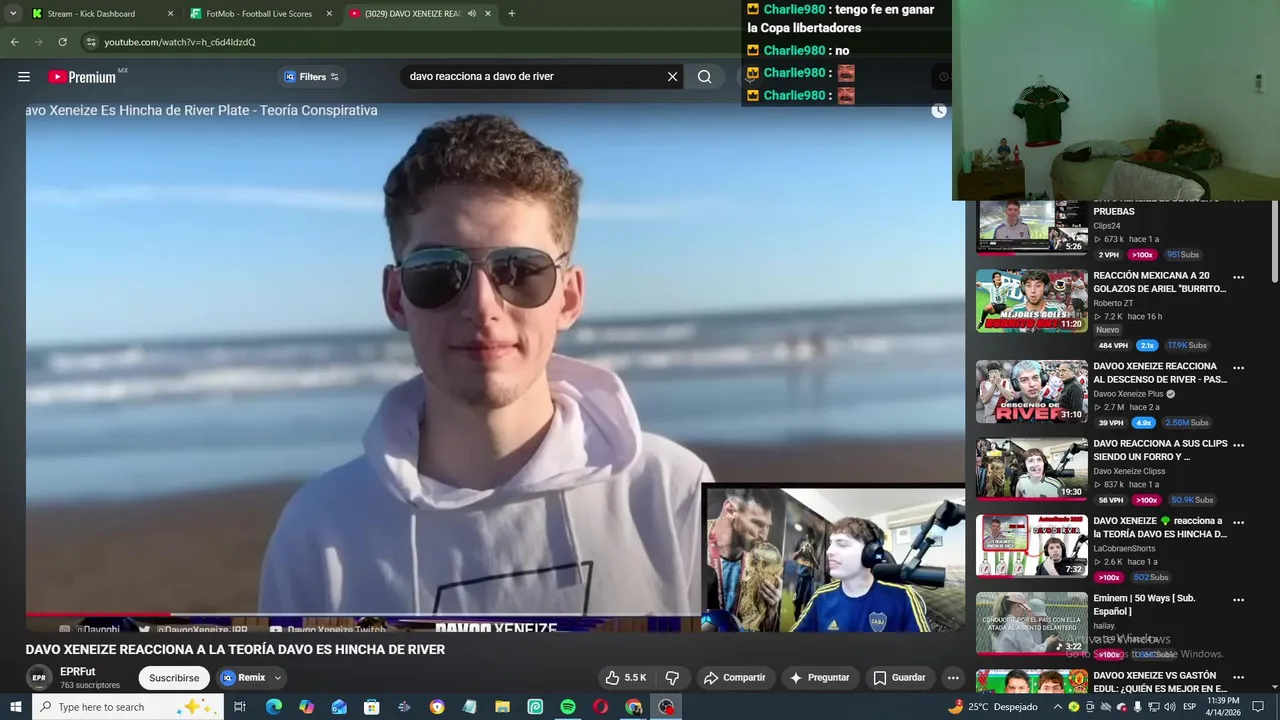Open options for the Eminem 50 Ways video

[x=1238, y=600]
